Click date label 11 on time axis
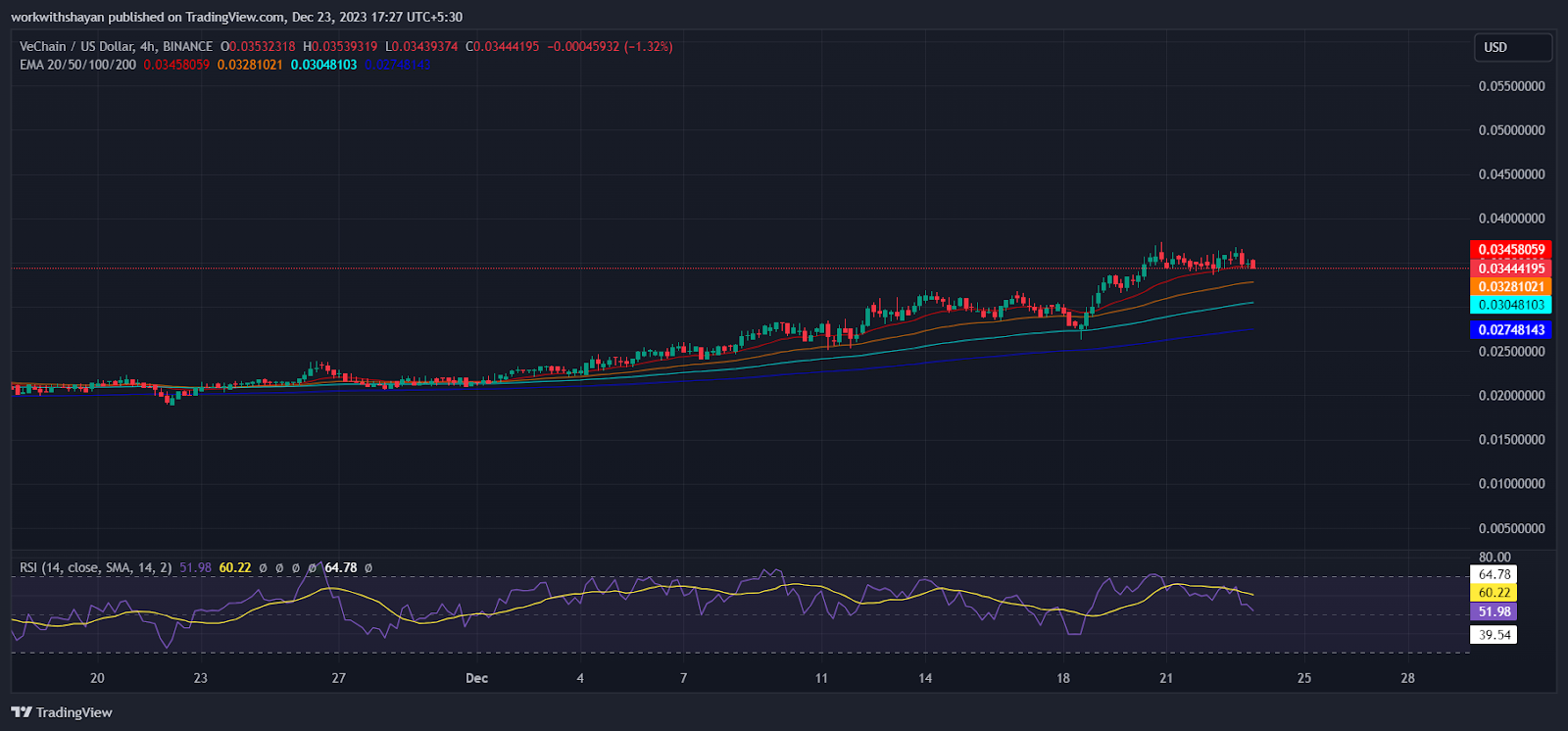This screenshot has height=731, width=1568. [821, 678]
